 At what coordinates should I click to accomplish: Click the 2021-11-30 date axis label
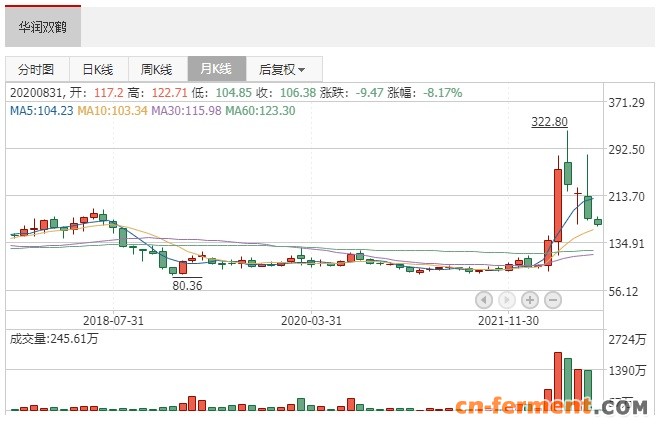pyautogui.click(x=507, y=321)
